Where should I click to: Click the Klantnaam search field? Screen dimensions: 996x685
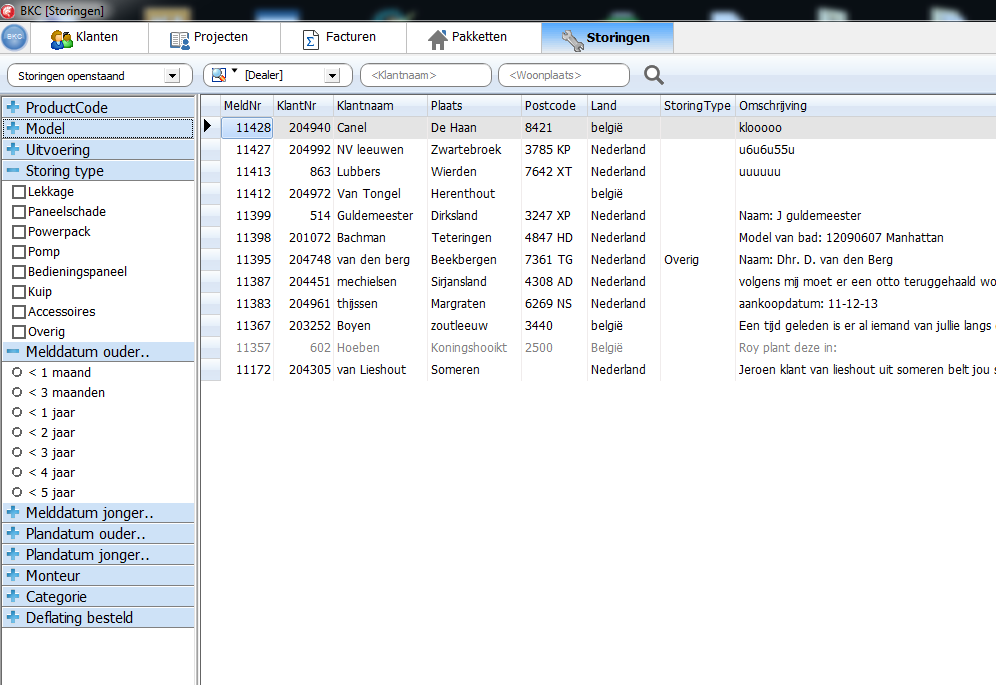(x=425, y=75)
